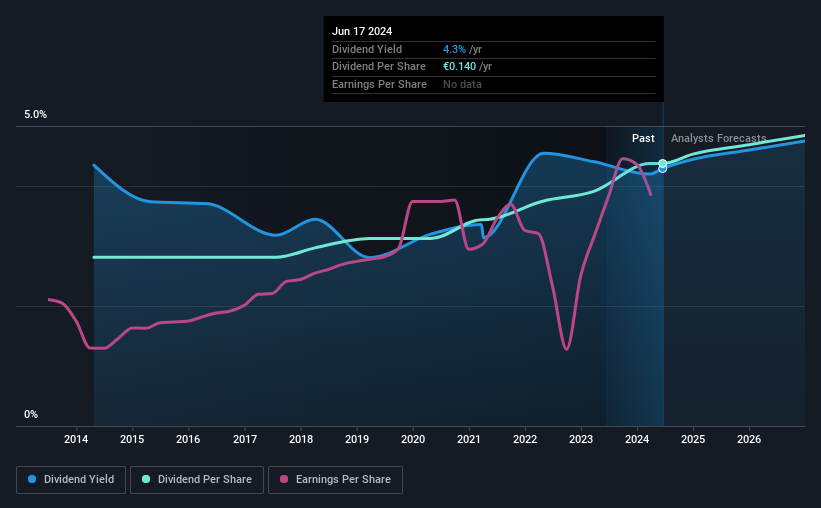
Task: Click the 0% y-axis label
Action: (x=31, y=414)
